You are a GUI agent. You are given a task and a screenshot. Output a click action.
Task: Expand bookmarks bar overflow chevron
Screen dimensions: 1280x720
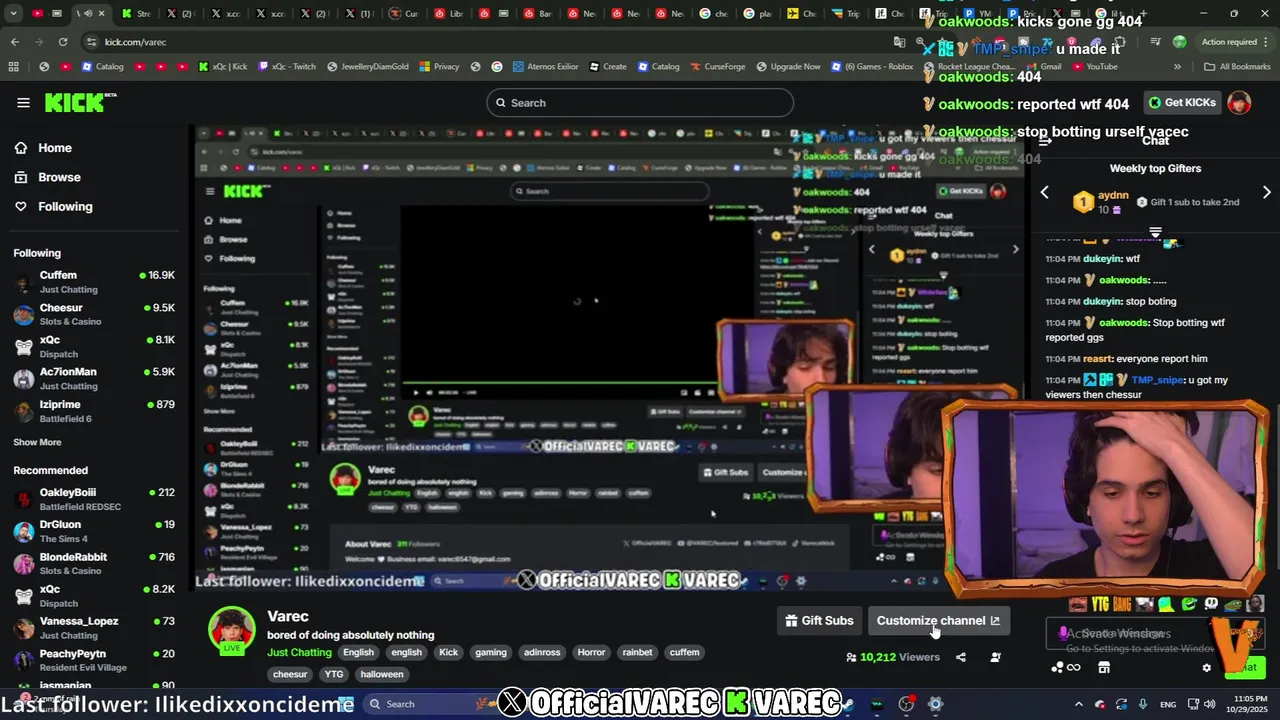(x=1177, y=67)
